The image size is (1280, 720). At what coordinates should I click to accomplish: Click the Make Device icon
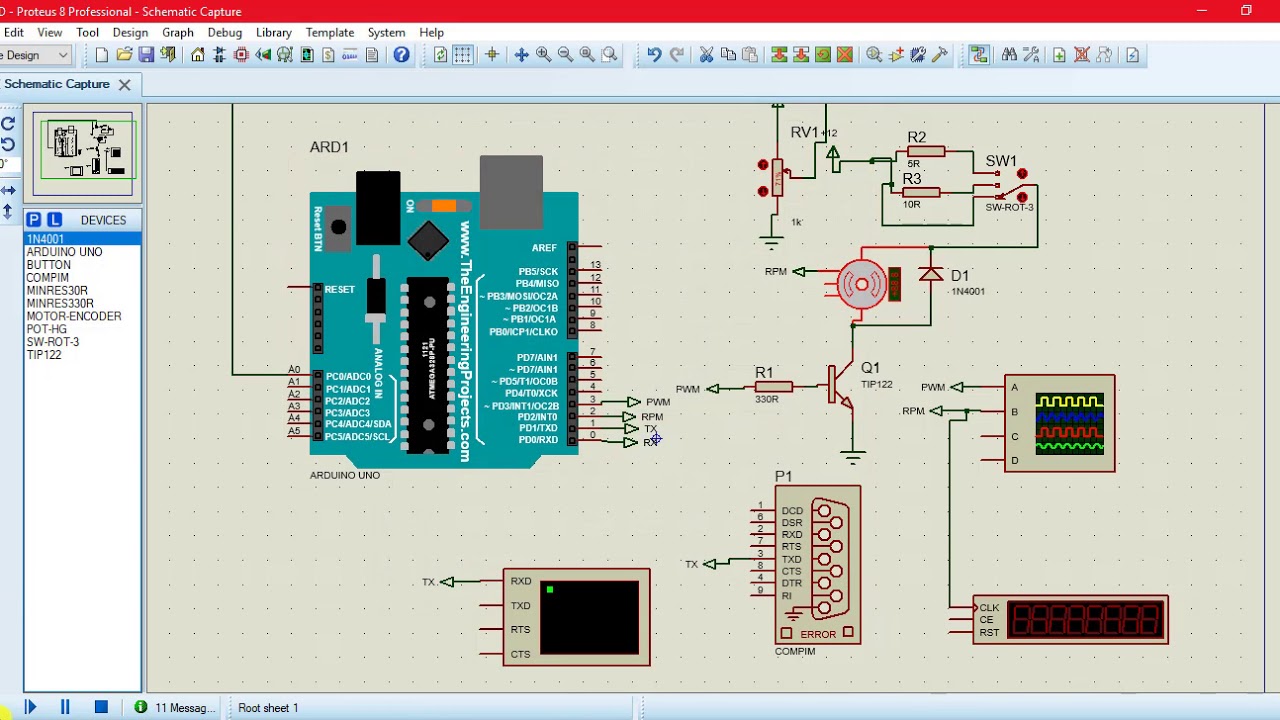896,55
